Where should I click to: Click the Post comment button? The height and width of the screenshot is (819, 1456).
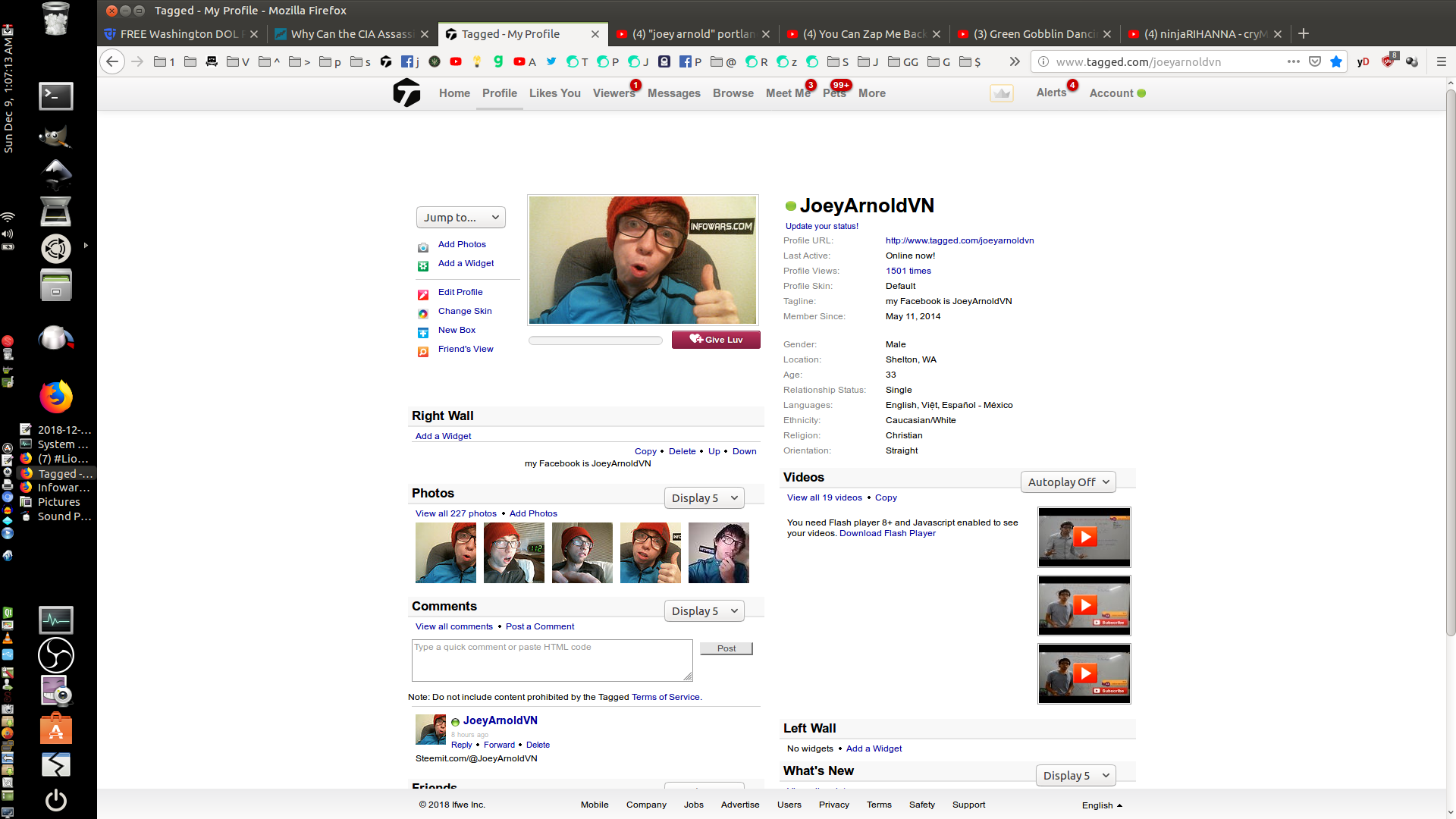(726, 648)
